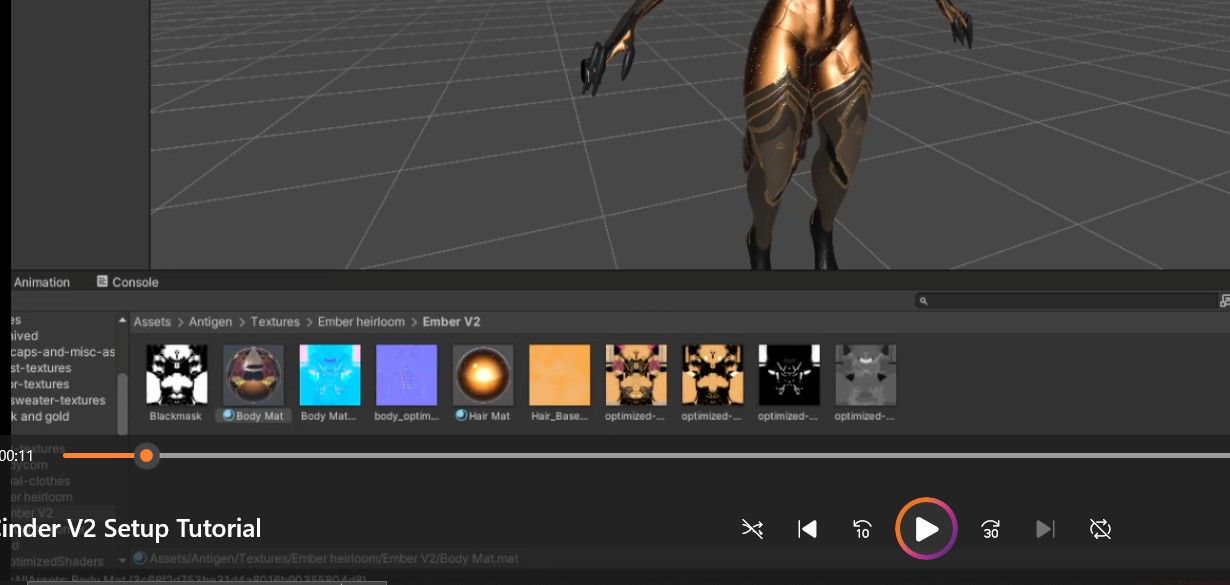Image resolution: width=1230 pixels, height=585 pixels.
Task: Click the Ember V2 breadcrumb
Action: tap(451, 322)
